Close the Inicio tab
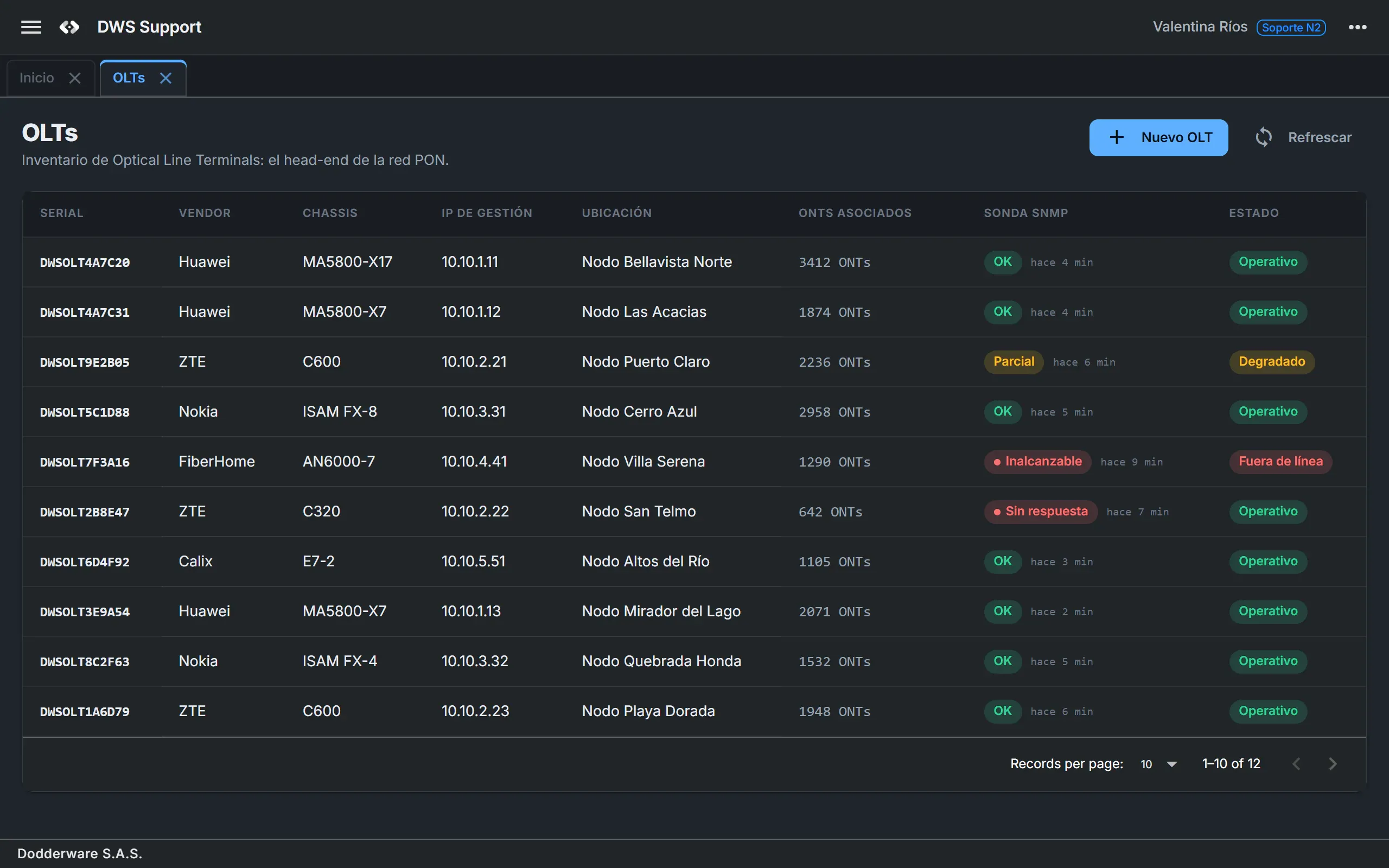1389x868 pixels. 75,78
